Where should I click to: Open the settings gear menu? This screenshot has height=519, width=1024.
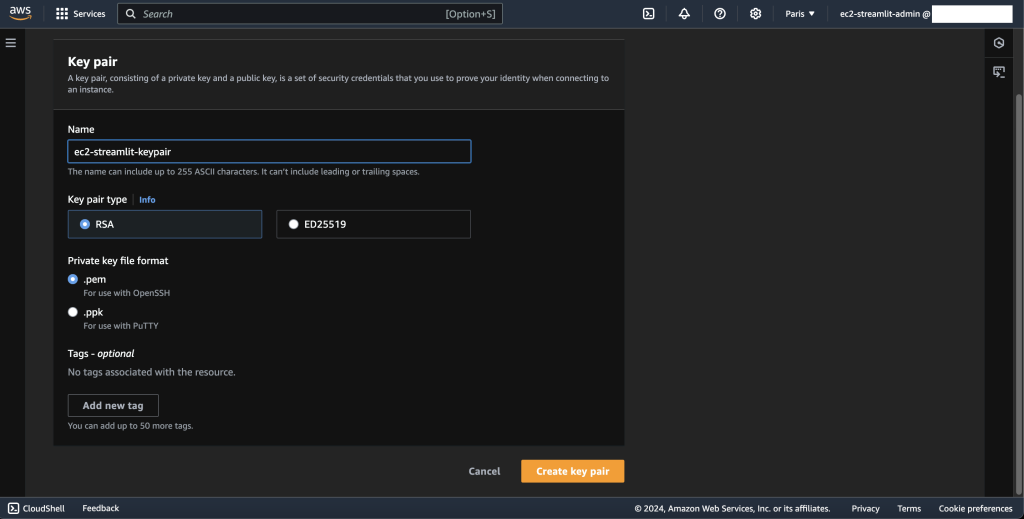(756, 14)
